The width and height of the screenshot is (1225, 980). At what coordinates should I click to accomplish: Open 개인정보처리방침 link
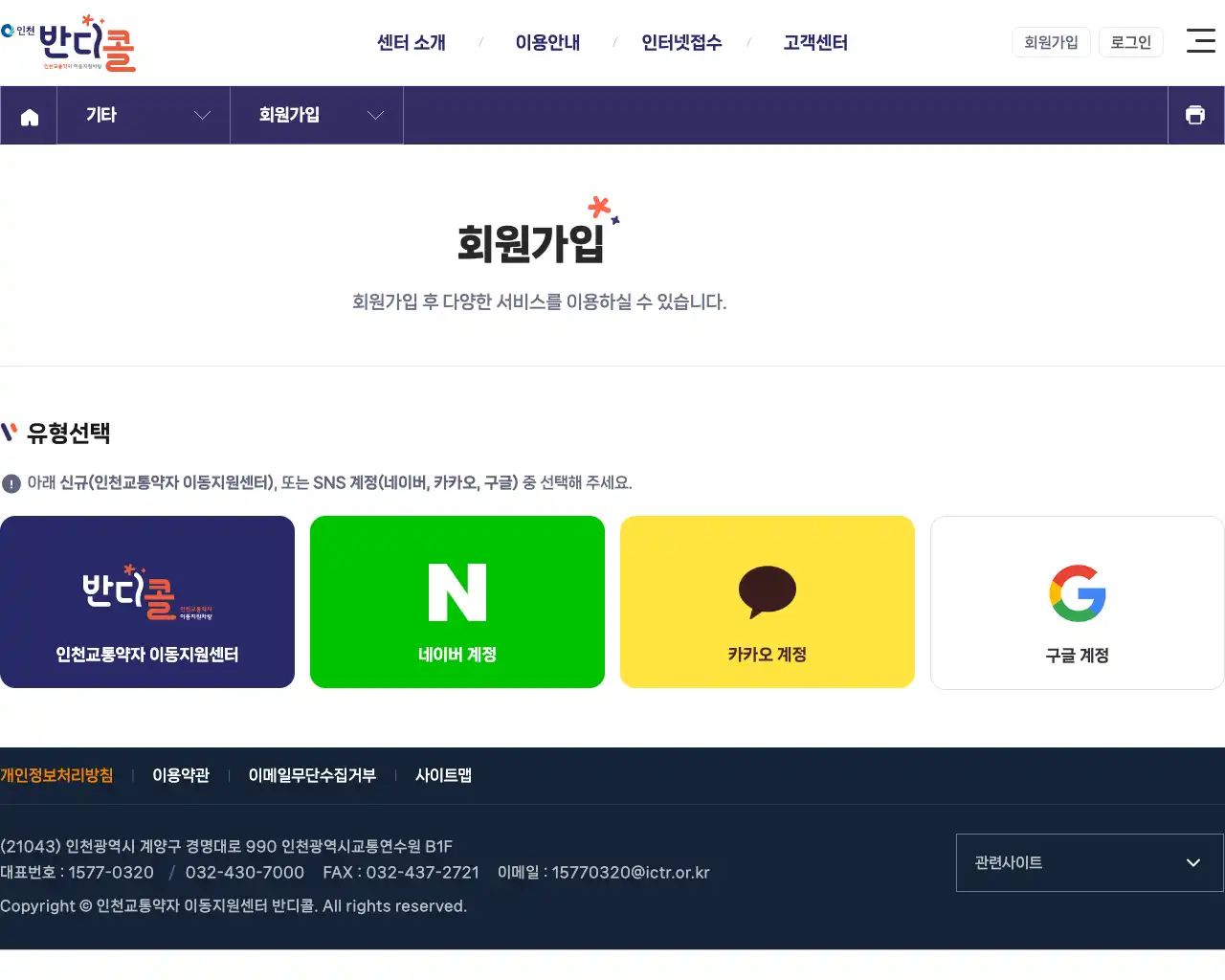pyautogui.click(x=56, y=775)
